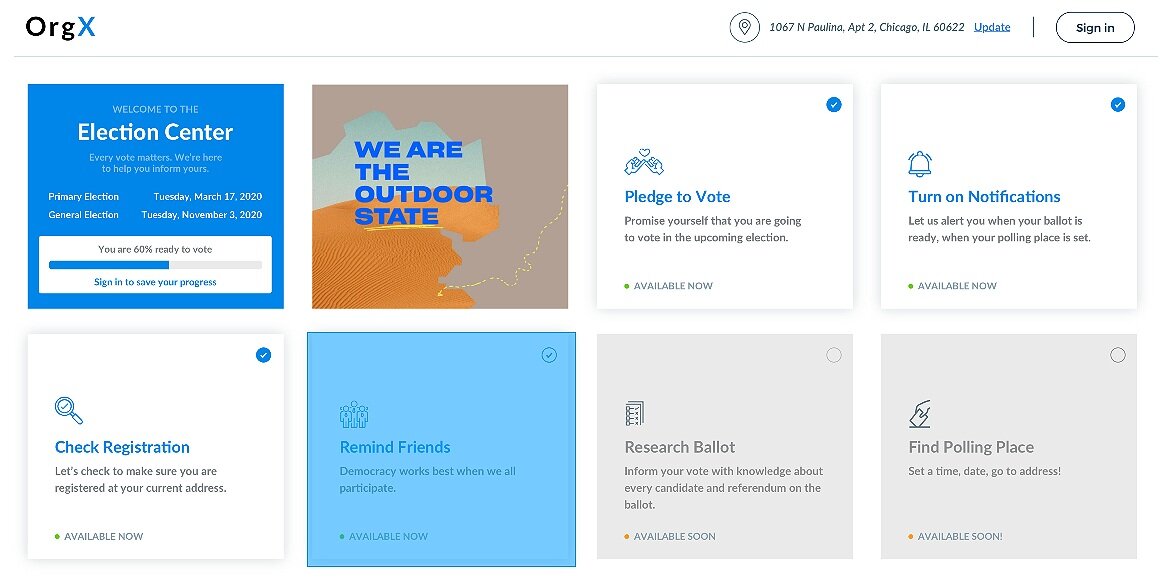Click 'You are 60% ready to vote' text

coord(156,250)
